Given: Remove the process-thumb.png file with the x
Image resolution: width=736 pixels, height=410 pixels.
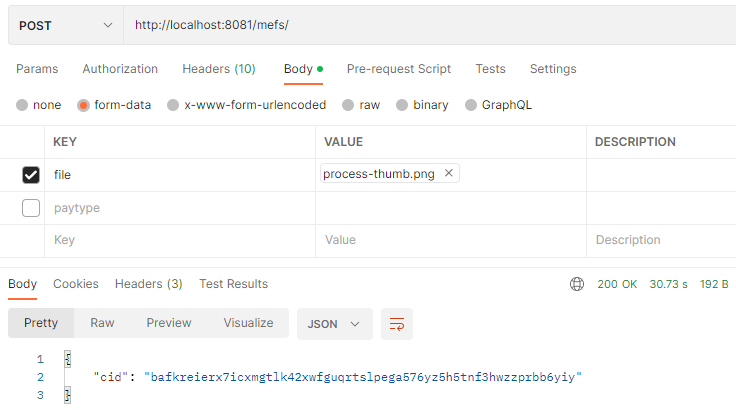Looking at the screenshot, I should point(449,173).
